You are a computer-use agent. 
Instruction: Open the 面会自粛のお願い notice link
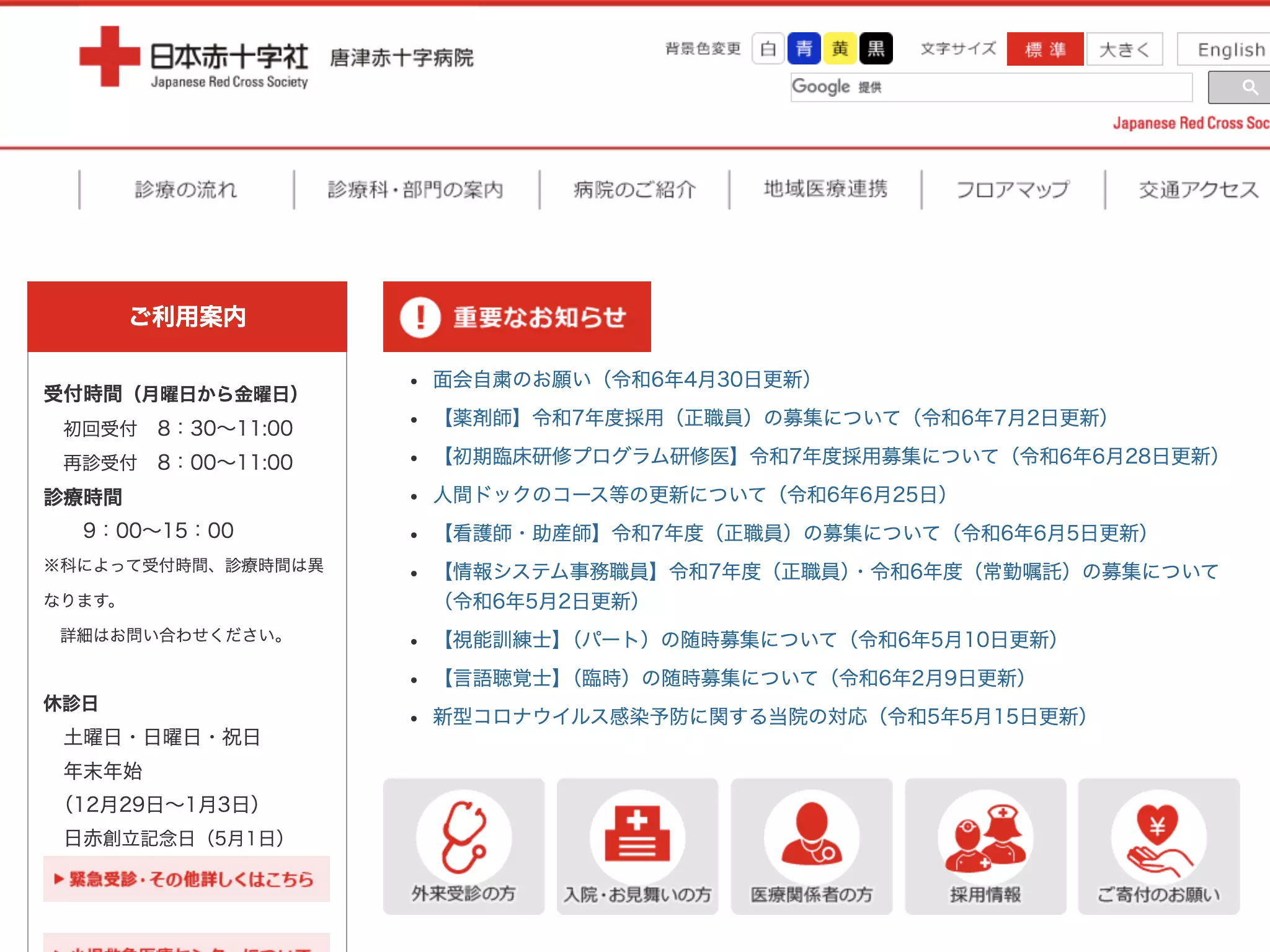coord(623,379)
